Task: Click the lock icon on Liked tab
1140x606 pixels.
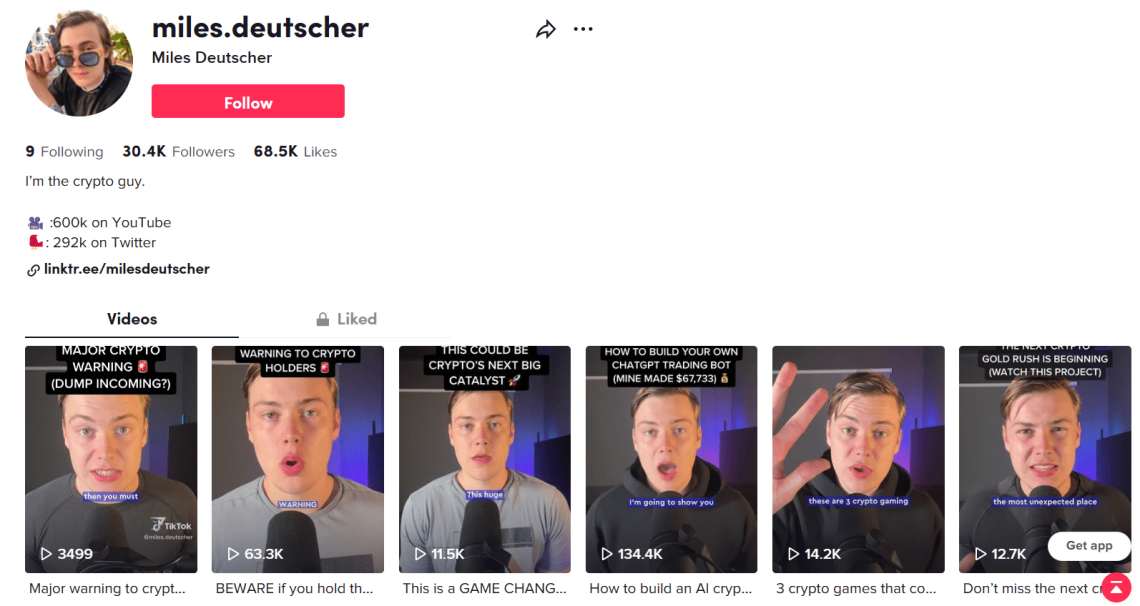Action: click(x=323, y=319)
